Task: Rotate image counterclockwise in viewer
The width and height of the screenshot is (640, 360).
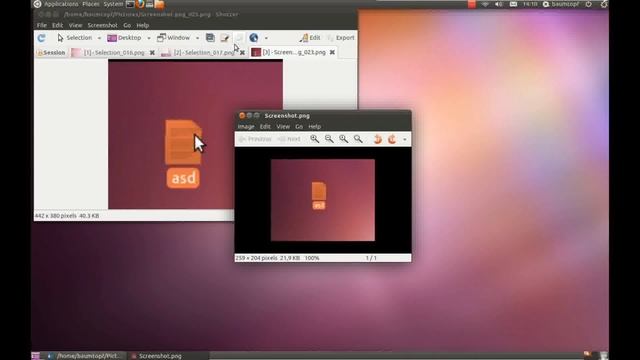Action: pos(378,139)
